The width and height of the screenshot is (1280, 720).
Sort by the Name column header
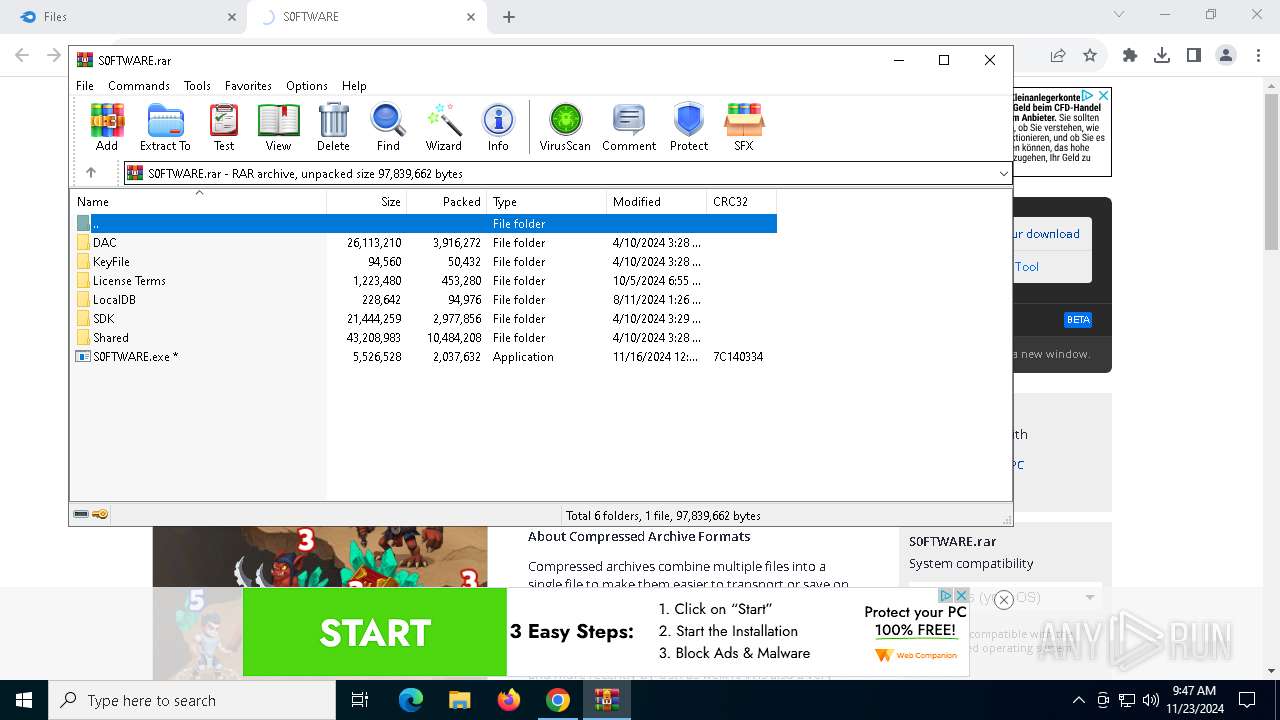click(x=199, y=202)
